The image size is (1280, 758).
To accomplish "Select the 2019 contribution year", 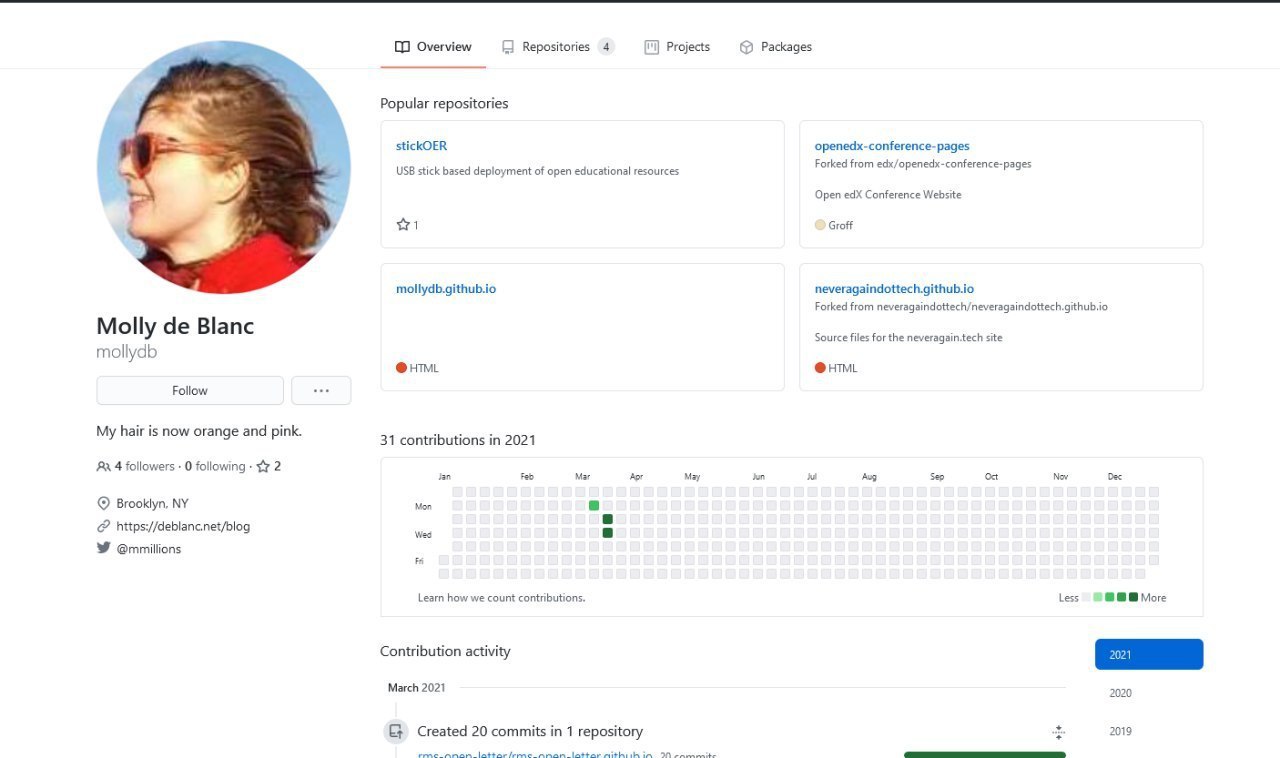I will 1149,731.
